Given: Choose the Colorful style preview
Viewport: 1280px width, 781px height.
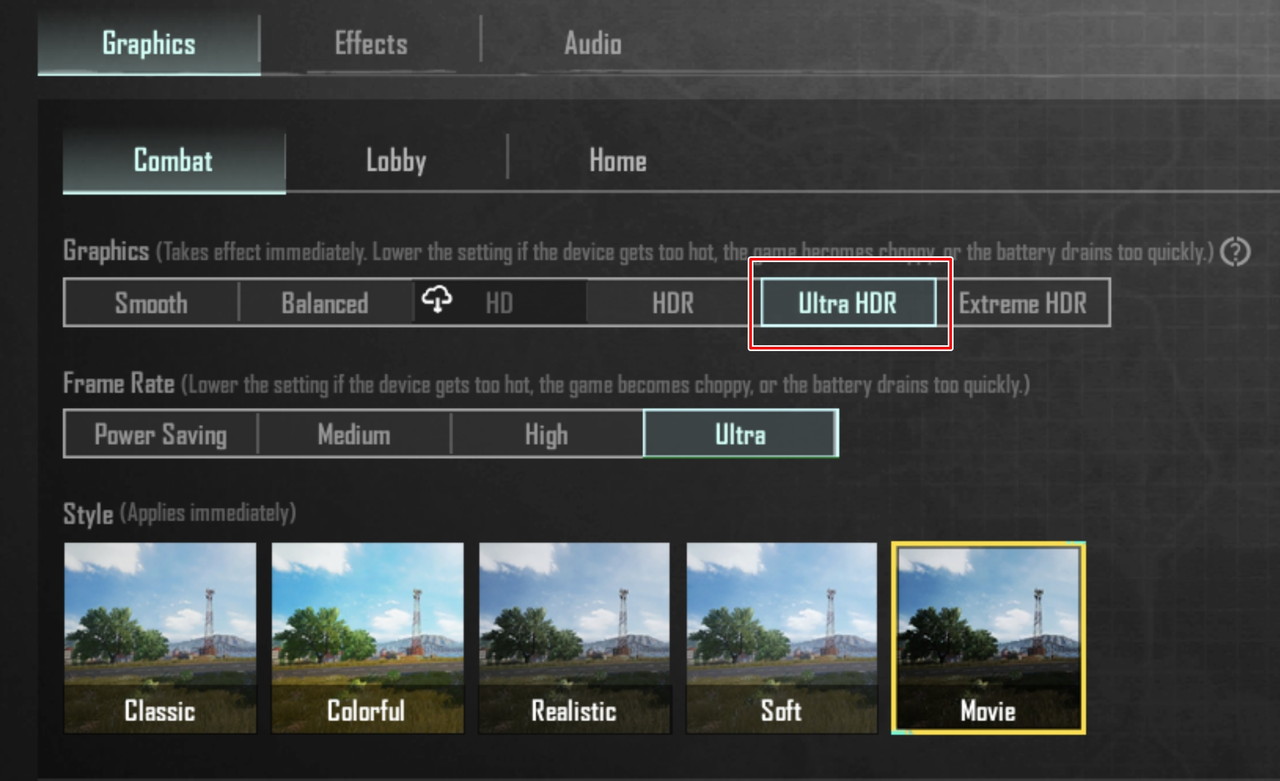Looking at the screenshot, I should pyautogui.click(x=367, y=638).
